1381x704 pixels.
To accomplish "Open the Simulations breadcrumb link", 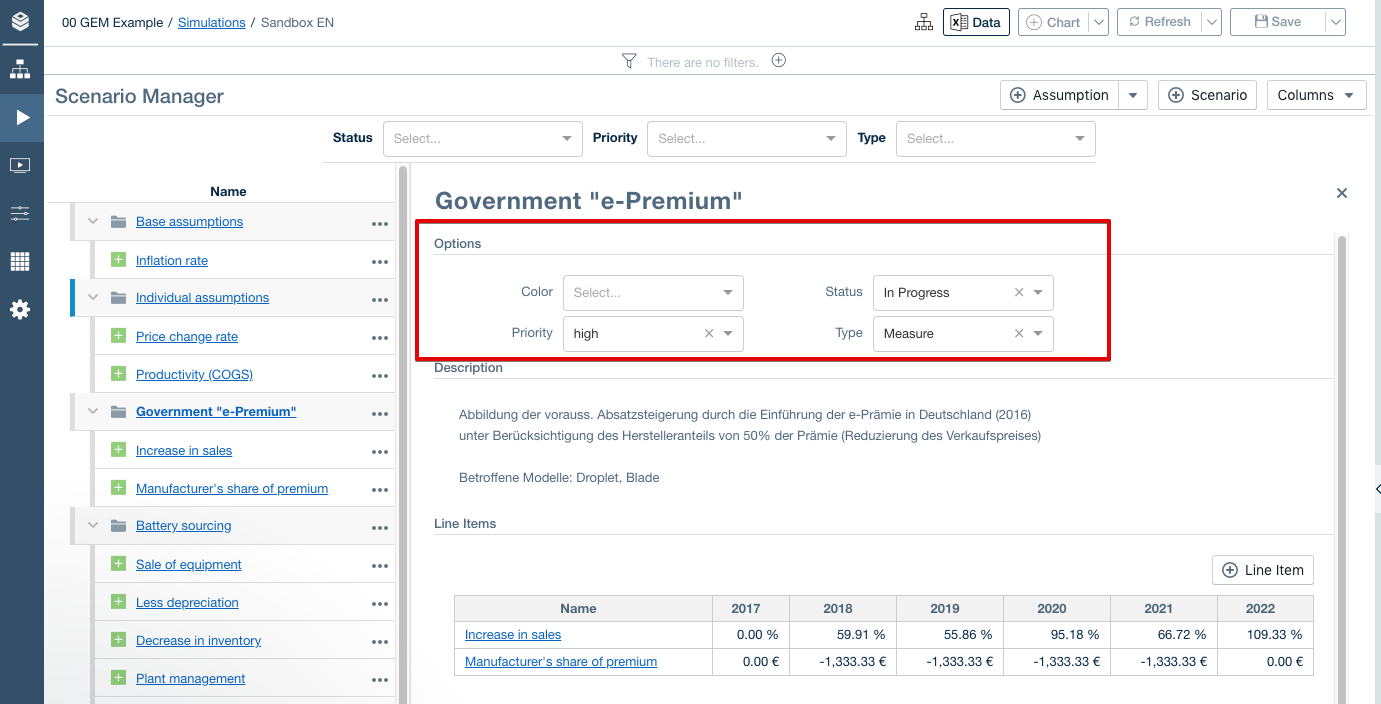I will tap(211, 22).
